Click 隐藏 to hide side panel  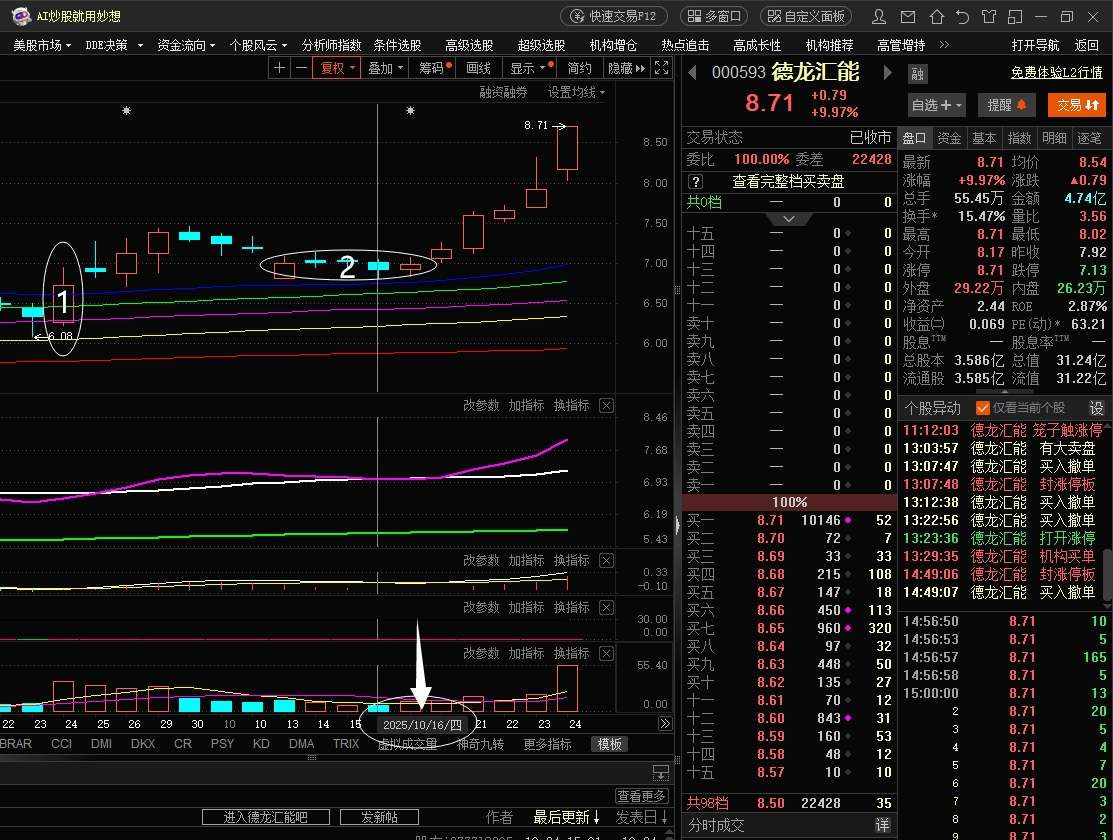tap(627, 68)
